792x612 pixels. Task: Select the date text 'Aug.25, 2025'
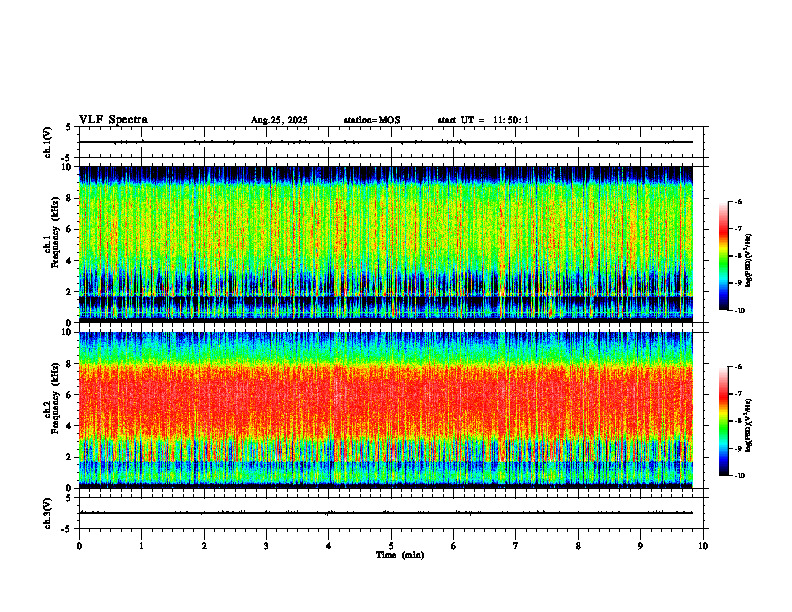click(x=279, y=120)
